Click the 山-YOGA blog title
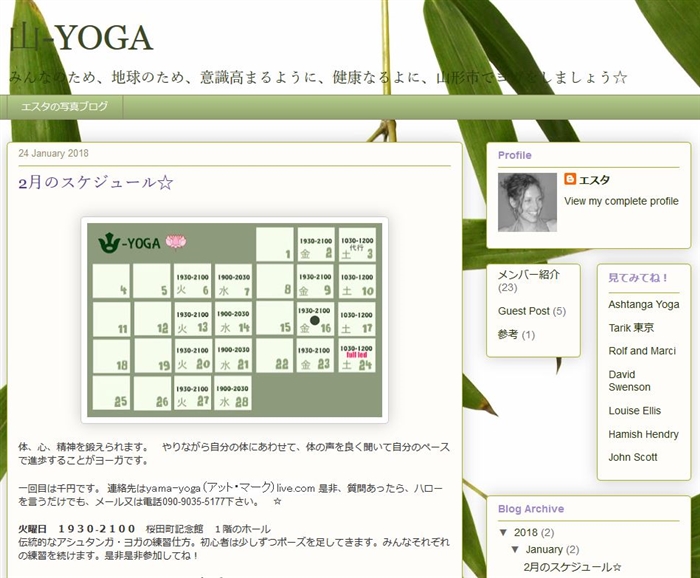This screenshot has height=578, width=700. tap(81, 38)
